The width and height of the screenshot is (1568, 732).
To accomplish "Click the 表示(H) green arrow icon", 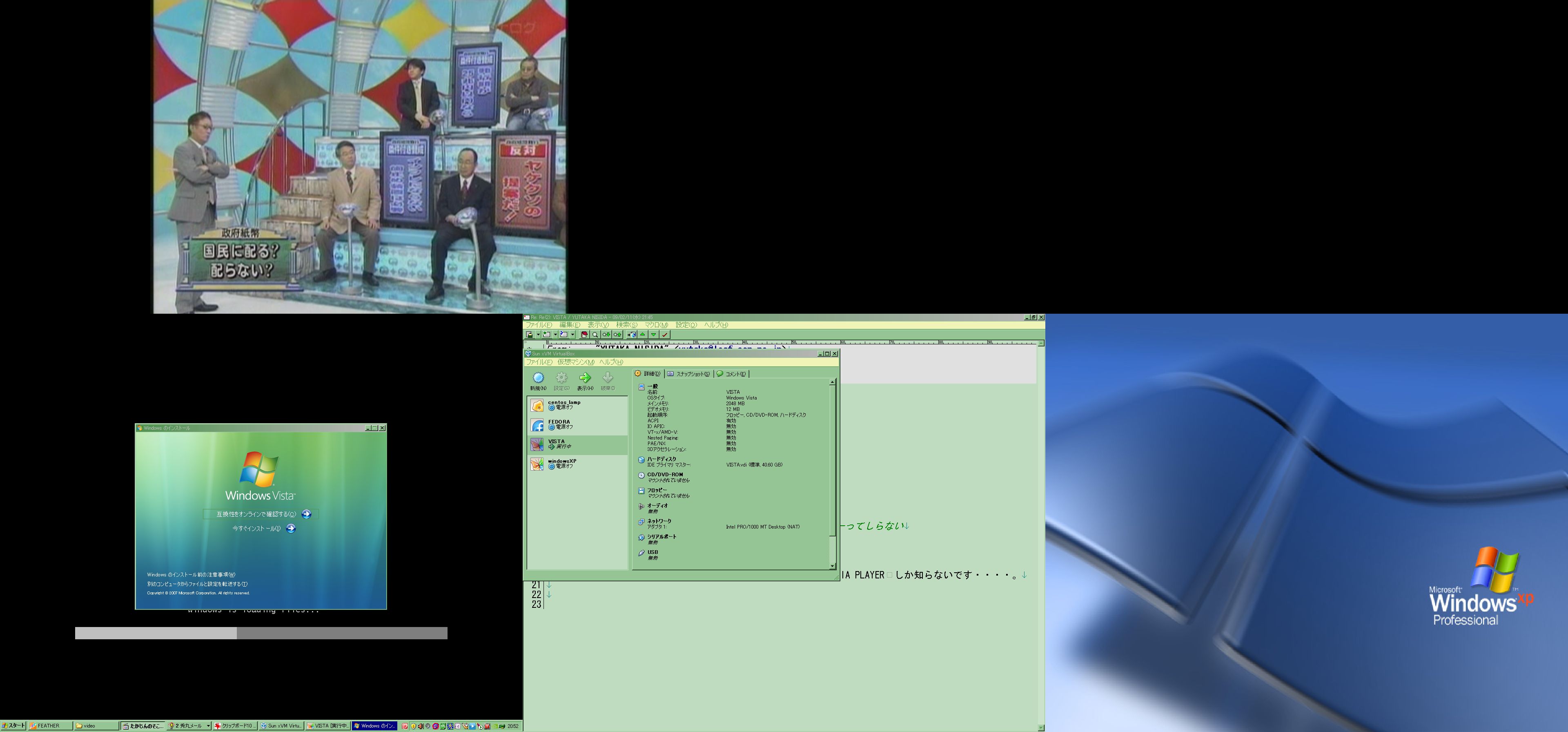I will [585, 378].
